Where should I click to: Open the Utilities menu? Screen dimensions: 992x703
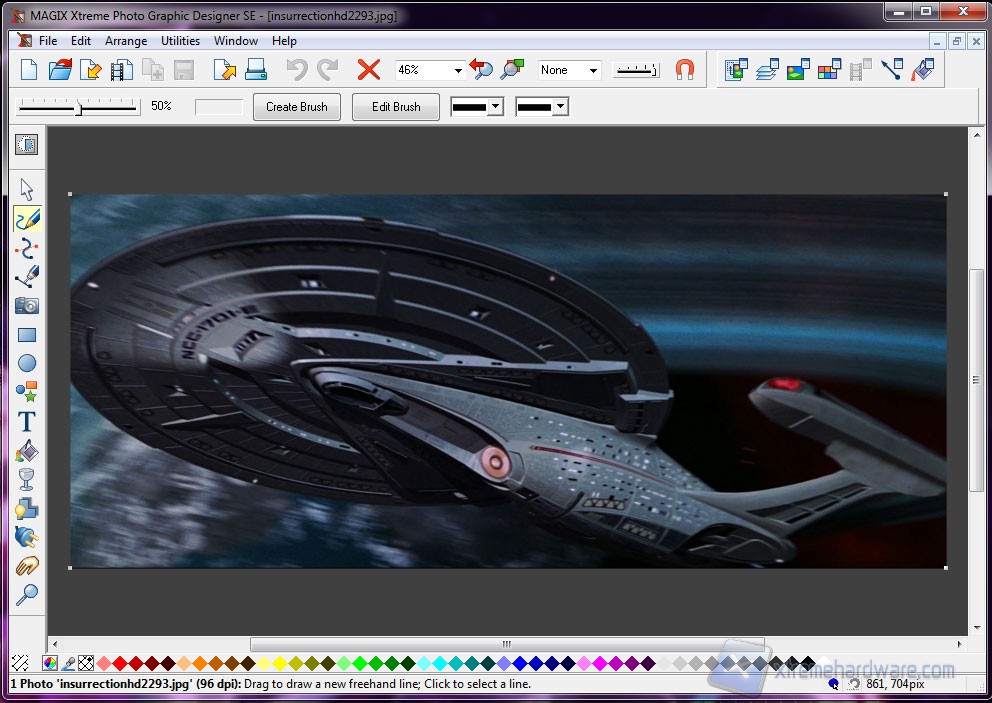pos(180,41)
